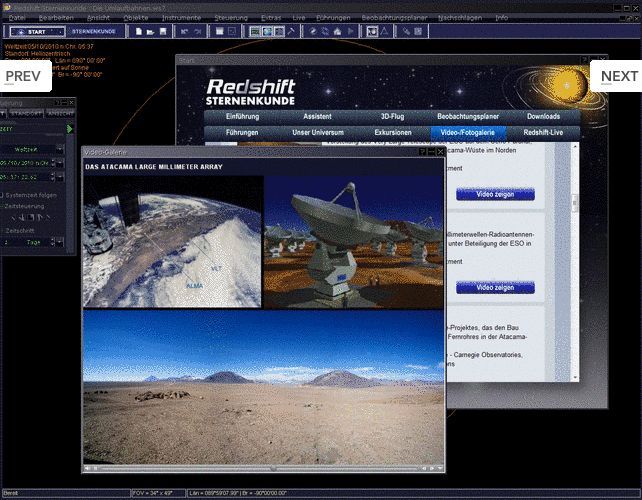Click the triangle outline toolbar icon

pyautogui.click(x=384, y=32)
